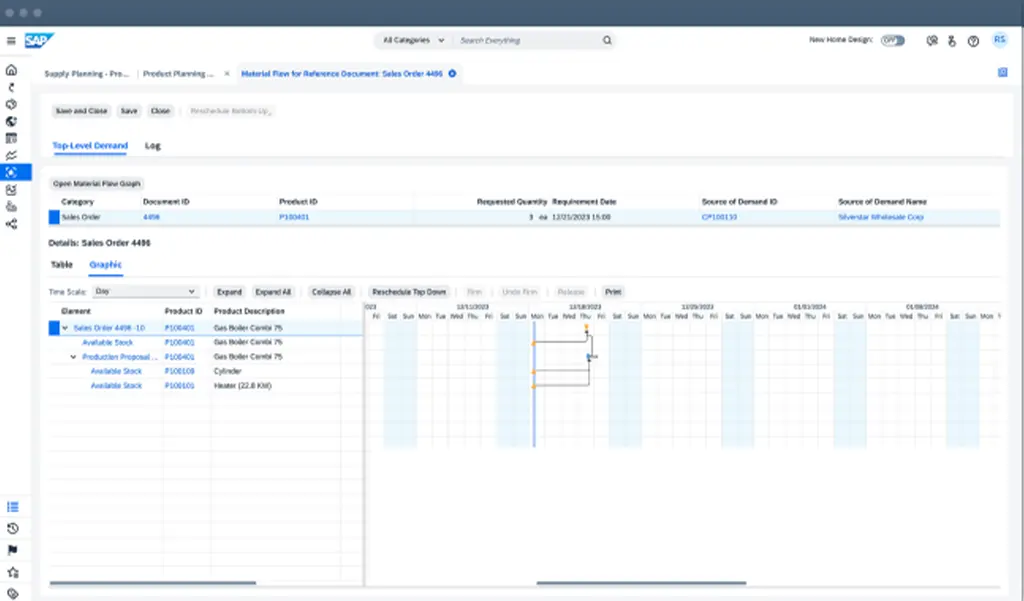Click the globe icon in the sidebar

click(11, 122)
